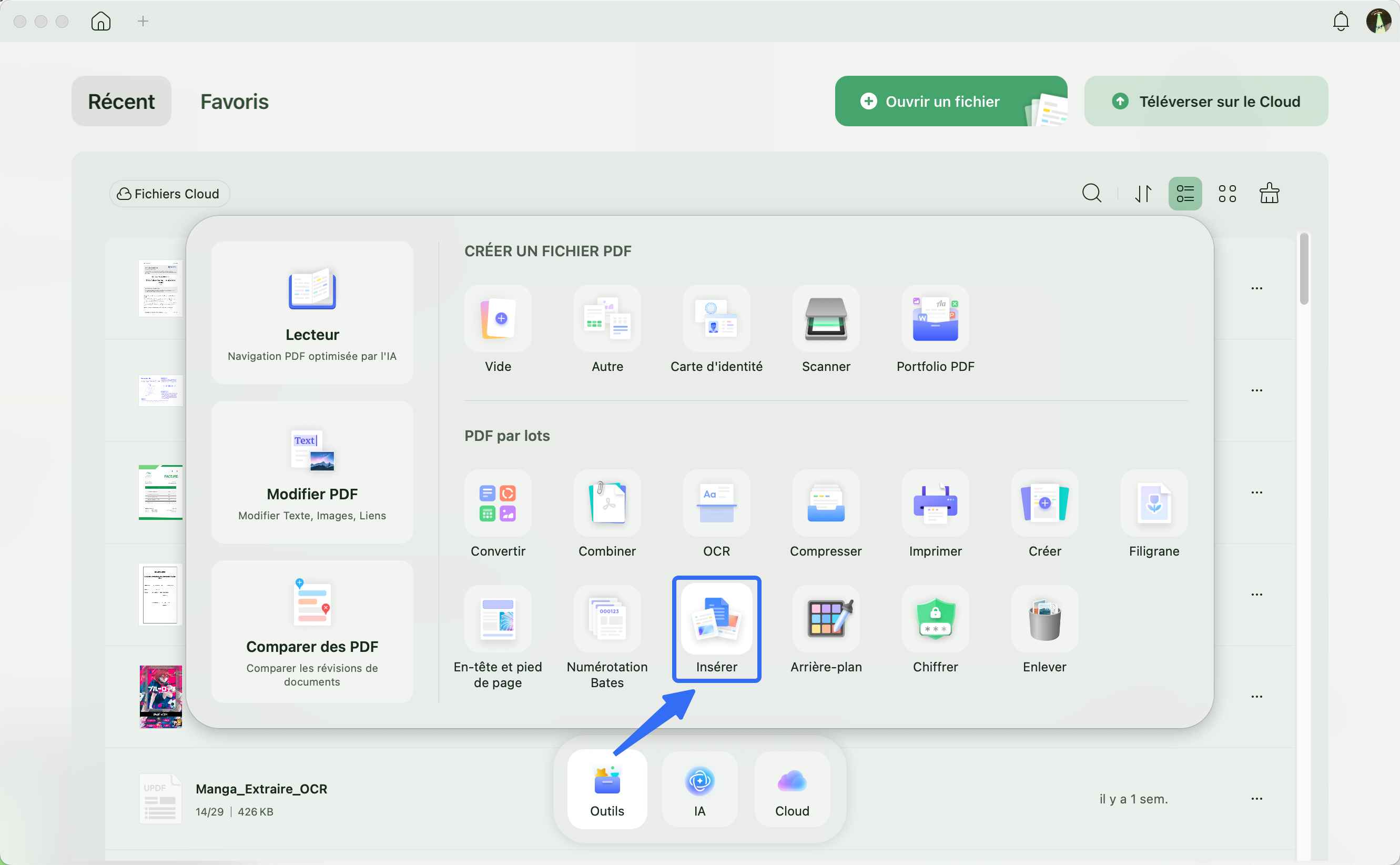The image size is (1400, 865).
Task: Open Fichiers Cloud
Action: (169, 194)
